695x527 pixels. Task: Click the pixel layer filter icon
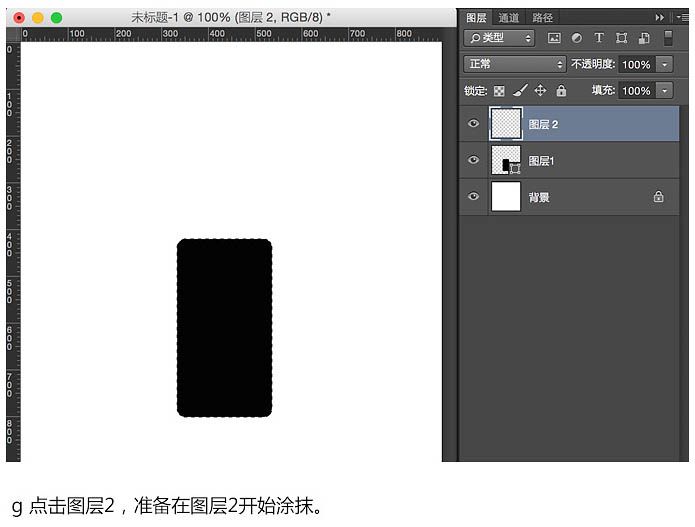tap(554, 38)
